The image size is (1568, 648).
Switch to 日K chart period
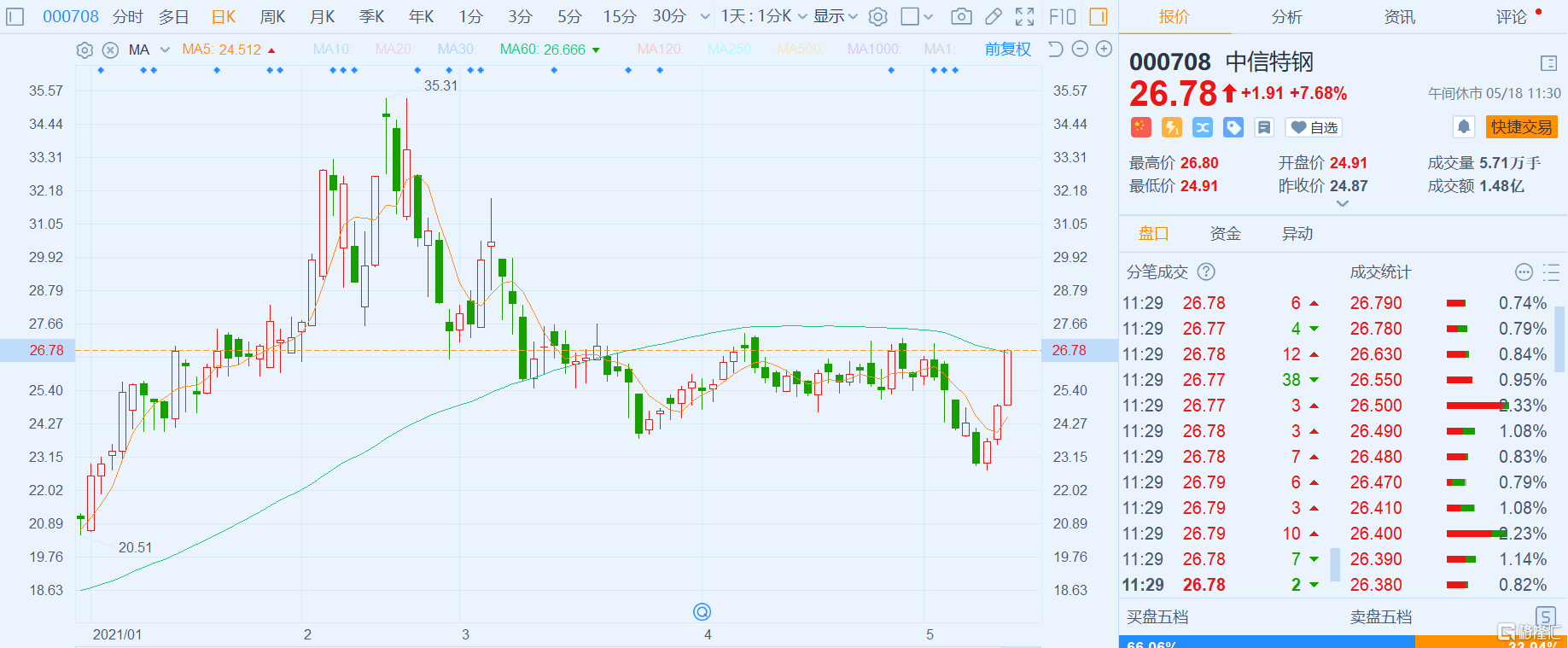point(224,16)
